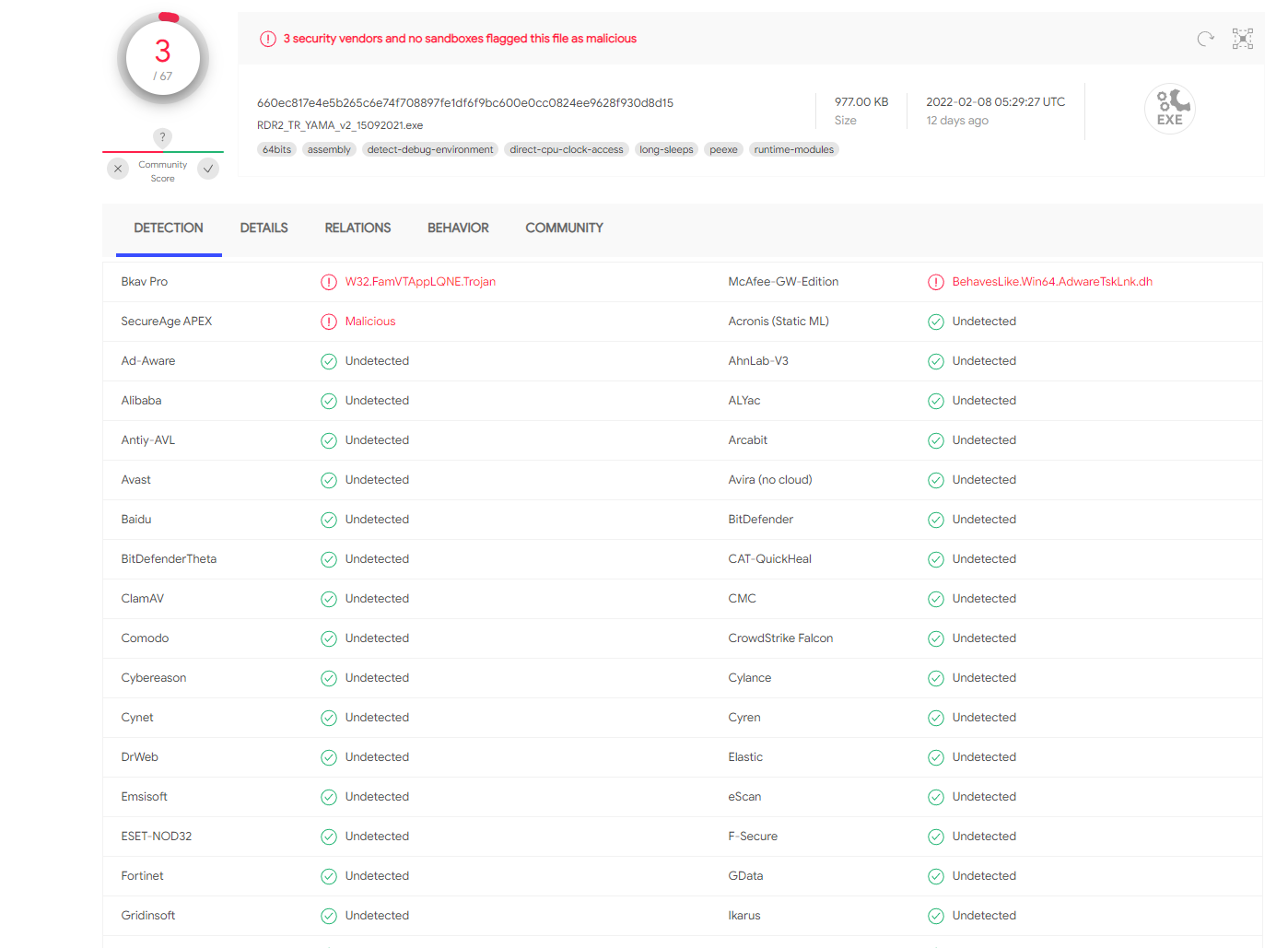Click the 3/67 detection score gauge
1288x948 pixels.
point(163,60)
